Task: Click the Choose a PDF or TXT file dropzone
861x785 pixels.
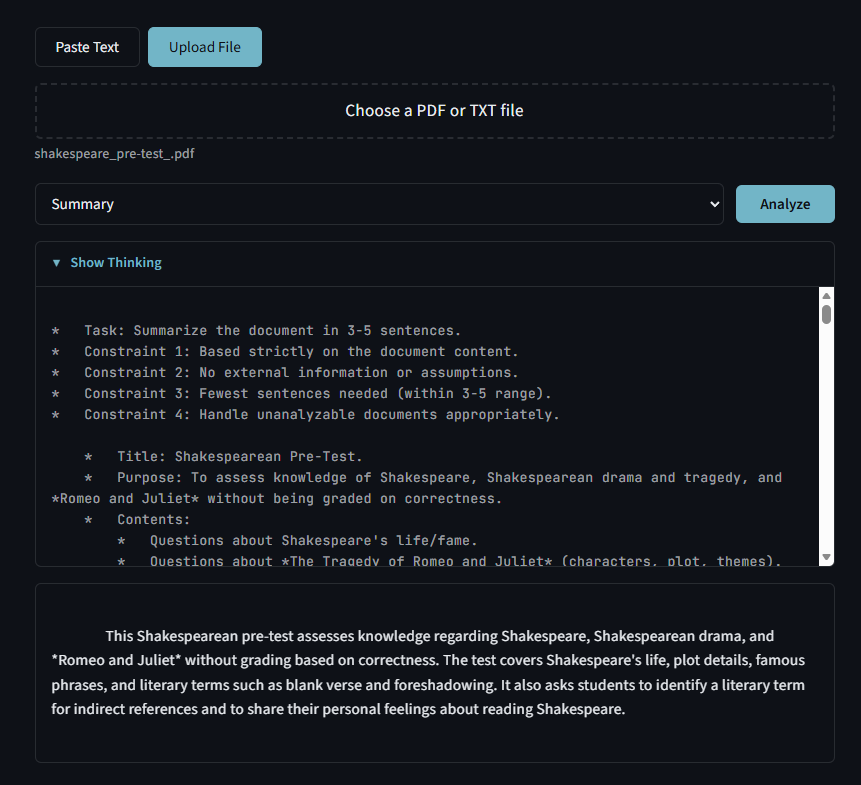Action: 434,111
